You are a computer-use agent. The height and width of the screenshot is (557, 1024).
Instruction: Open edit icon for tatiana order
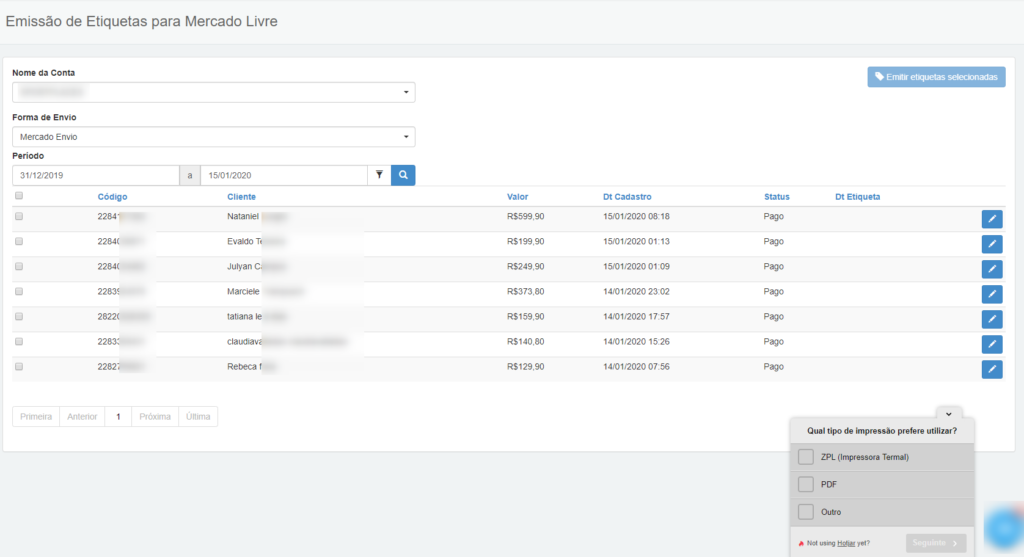991,319
